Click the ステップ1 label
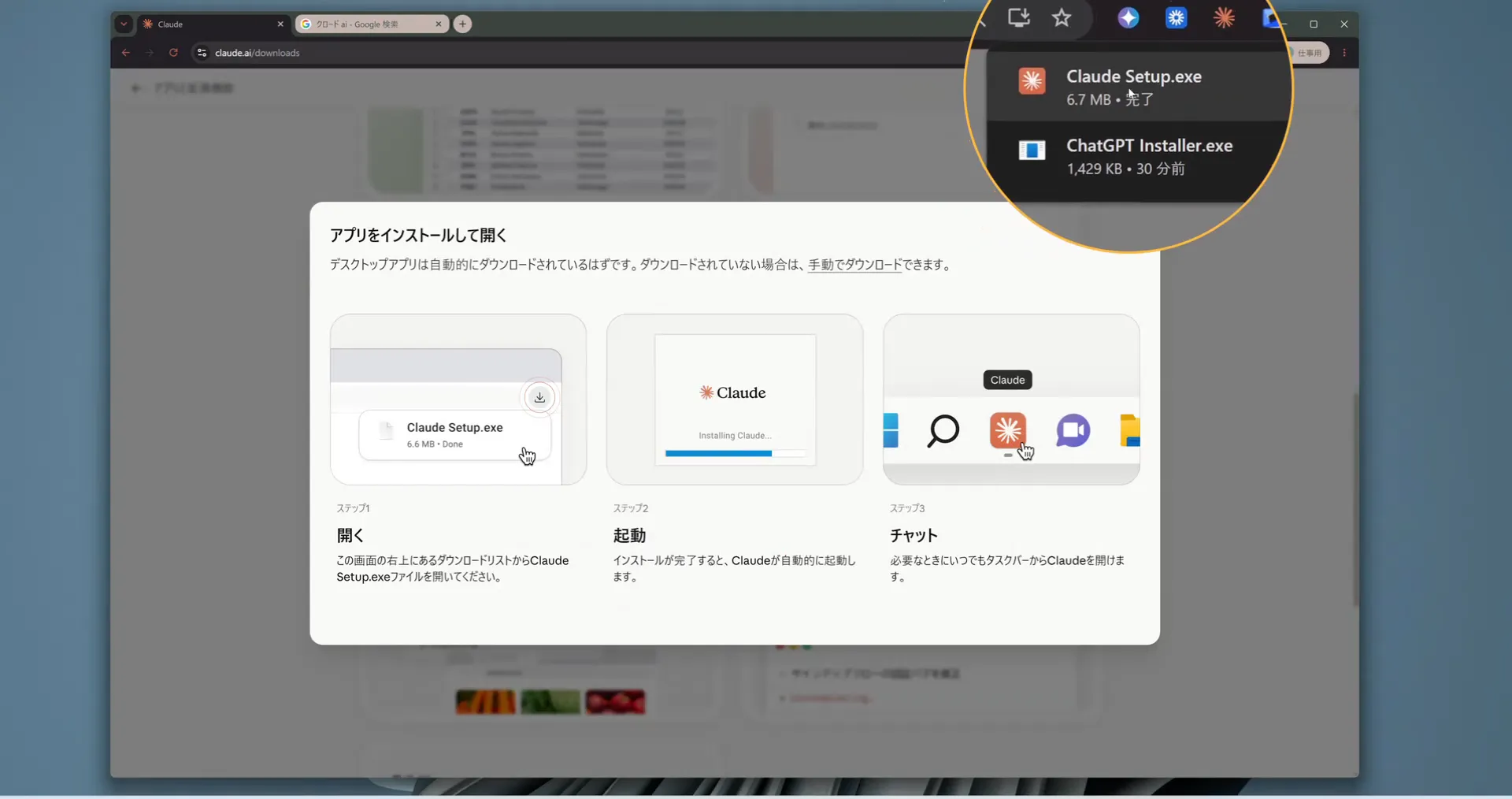Image resolution: width=1512 pixels, height=799 pixels. point(353,508)
